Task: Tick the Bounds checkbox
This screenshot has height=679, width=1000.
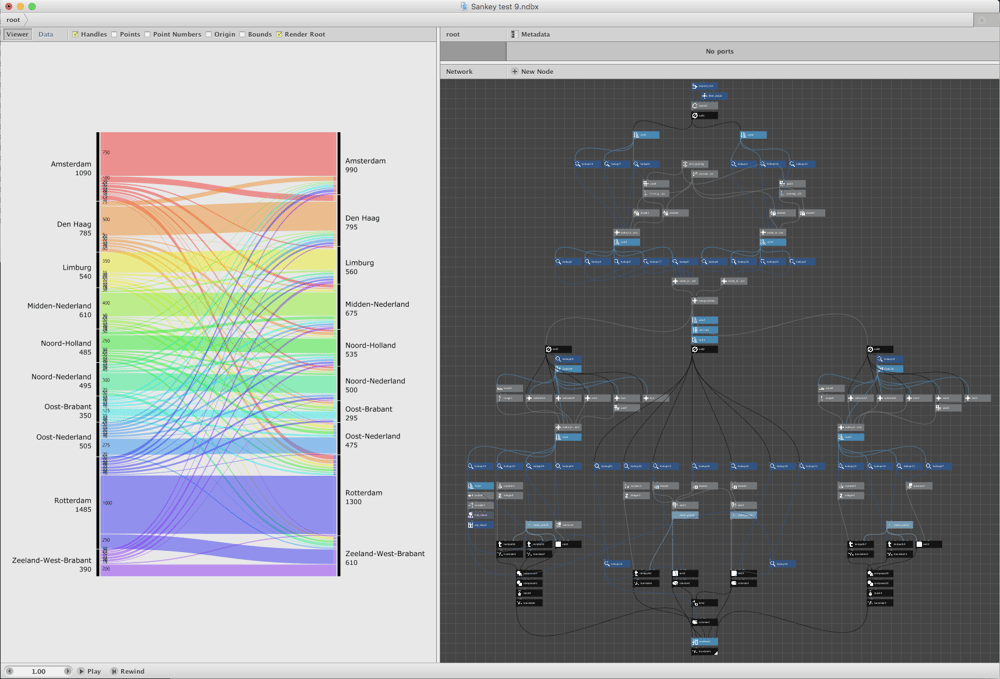Action: click(242, 34)
